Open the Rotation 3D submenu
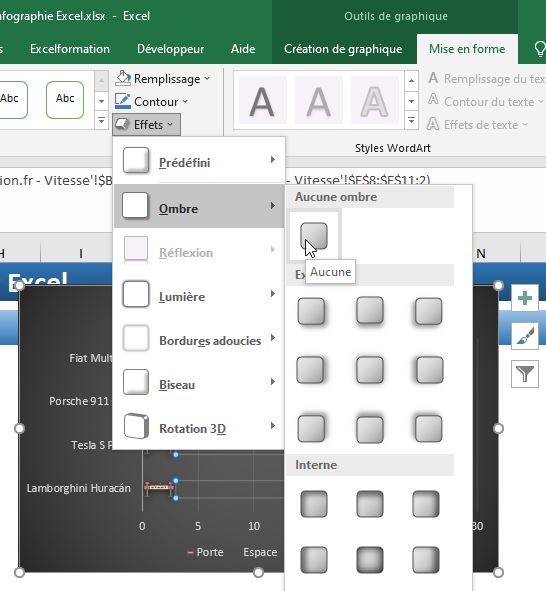This screenshot has height=591, width=546. pos(199,427)
